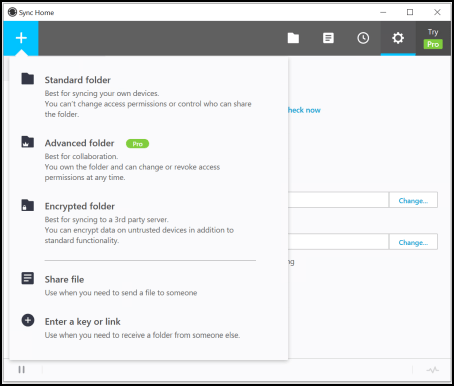Click the Enter a key plus circle icon
The height and width of the screenshot is (386, 454).
point(28,320)
